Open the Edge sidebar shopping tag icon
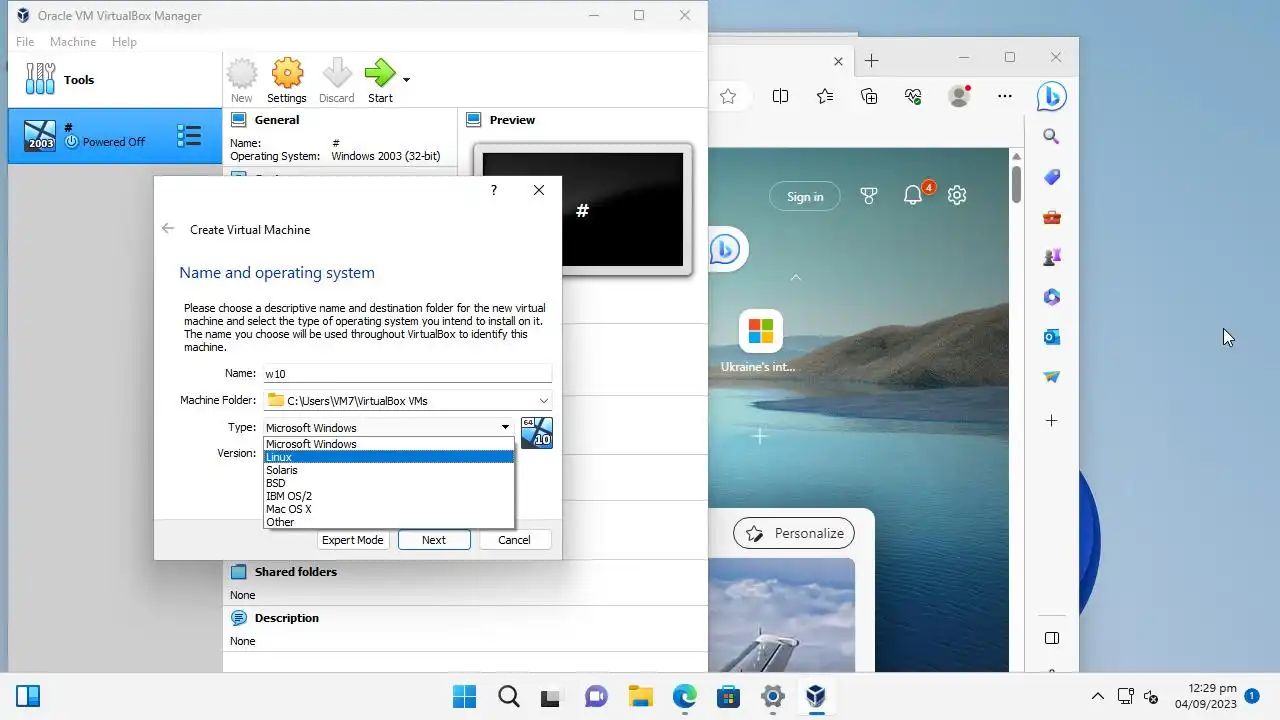This screenshot has width=1280, height=720. click(1051, 177)
